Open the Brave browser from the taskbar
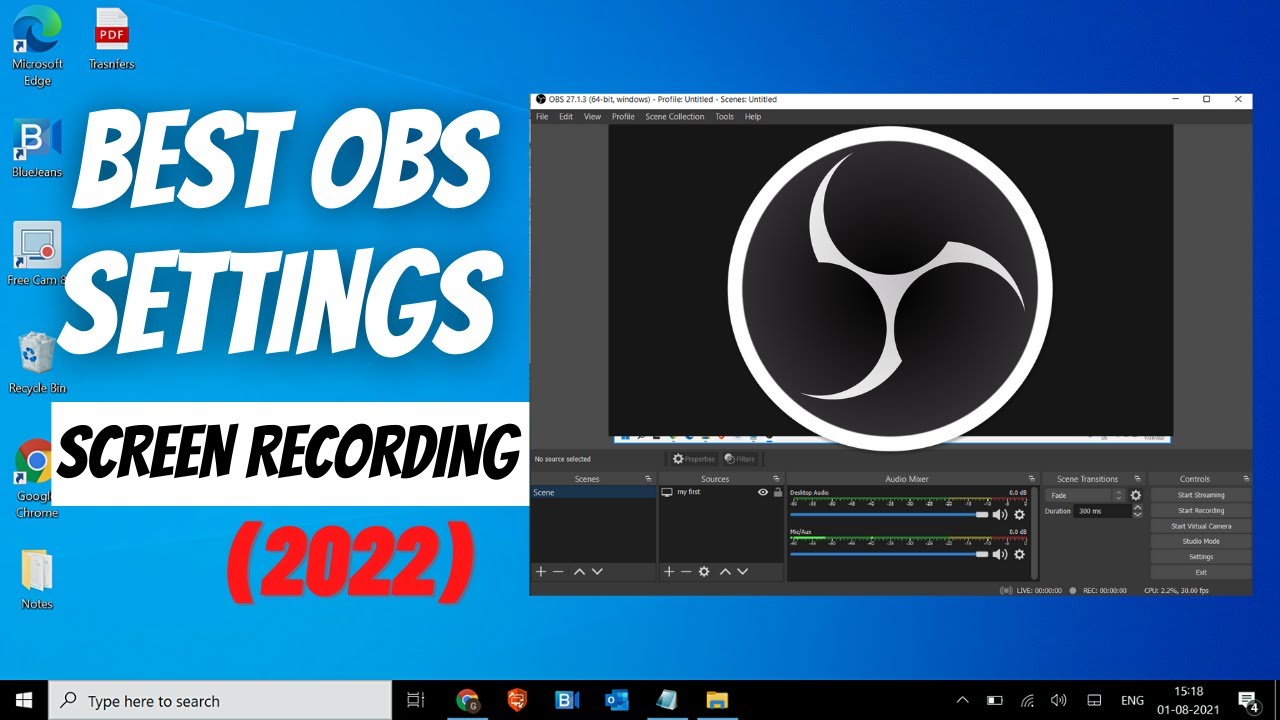Image resolution: width=1280 pixels, height=720 pixels. pos(516,700)
